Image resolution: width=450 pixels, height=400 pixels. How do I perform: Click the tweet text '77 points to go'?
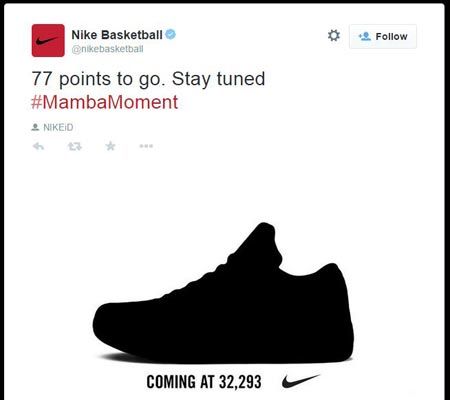pos(100,79)
